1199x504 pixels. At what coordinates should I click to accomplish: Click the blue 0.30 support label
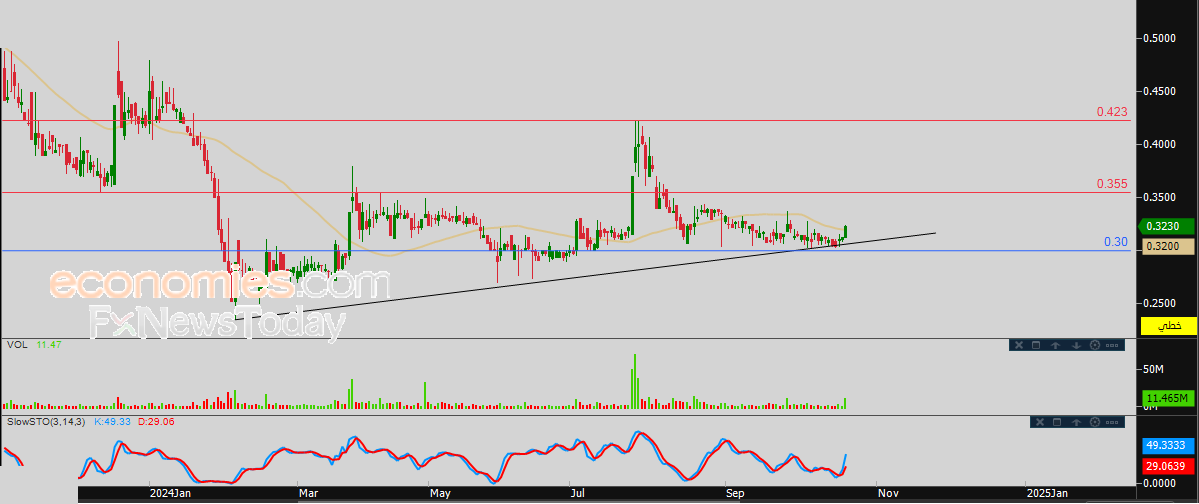coord(1116,242)
